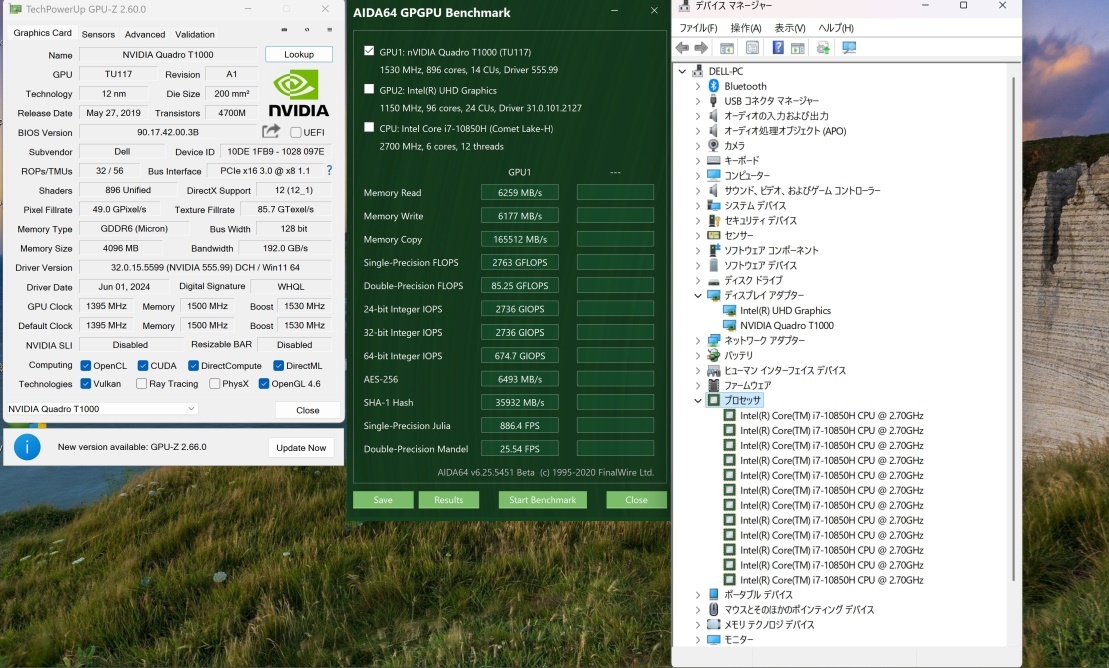Click the update driver toolbar icon
The image size is (1109, 668).
[x=823, y=47]
